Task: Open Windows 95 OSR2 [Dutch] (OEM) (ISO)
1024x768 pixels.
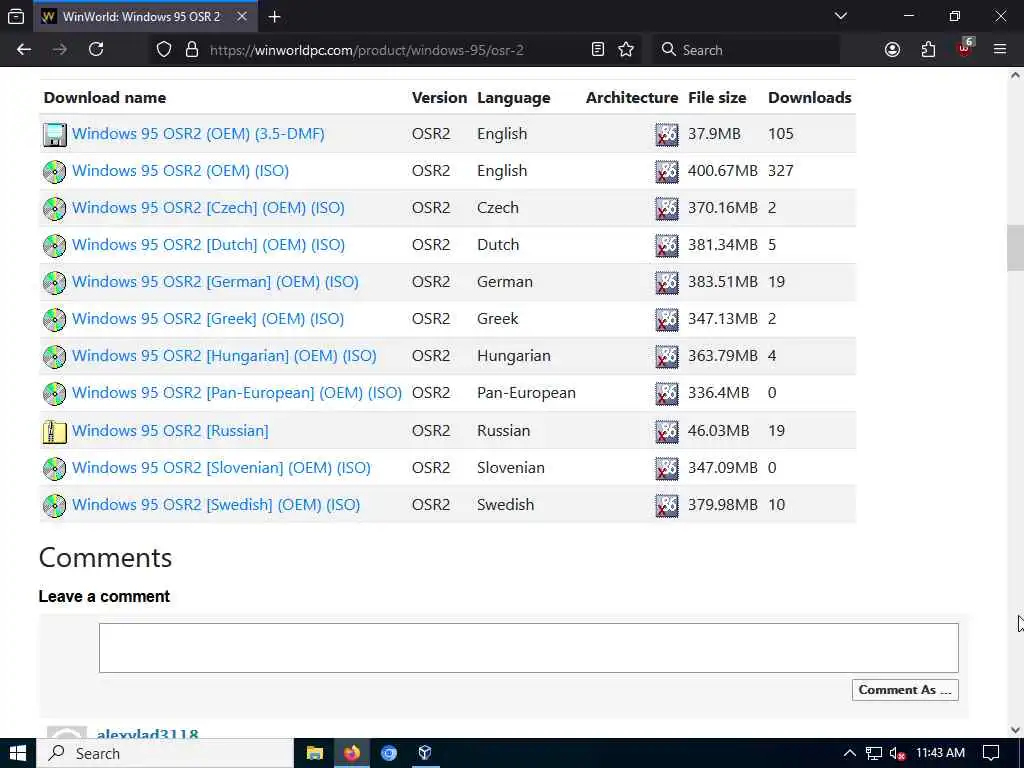Action: coord(208,245)
